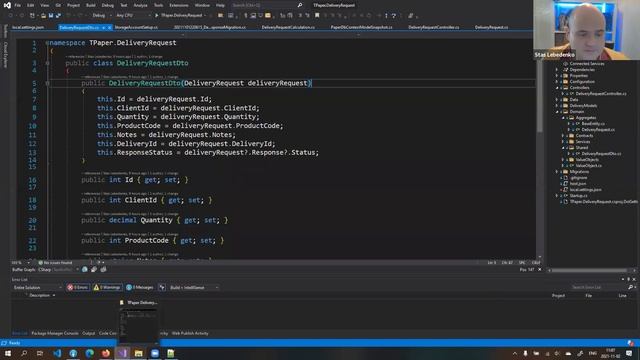Screen dimensions: 640x360
Task: Switch to DeliveryRequestController.cs tab
Action: (433, 27)
